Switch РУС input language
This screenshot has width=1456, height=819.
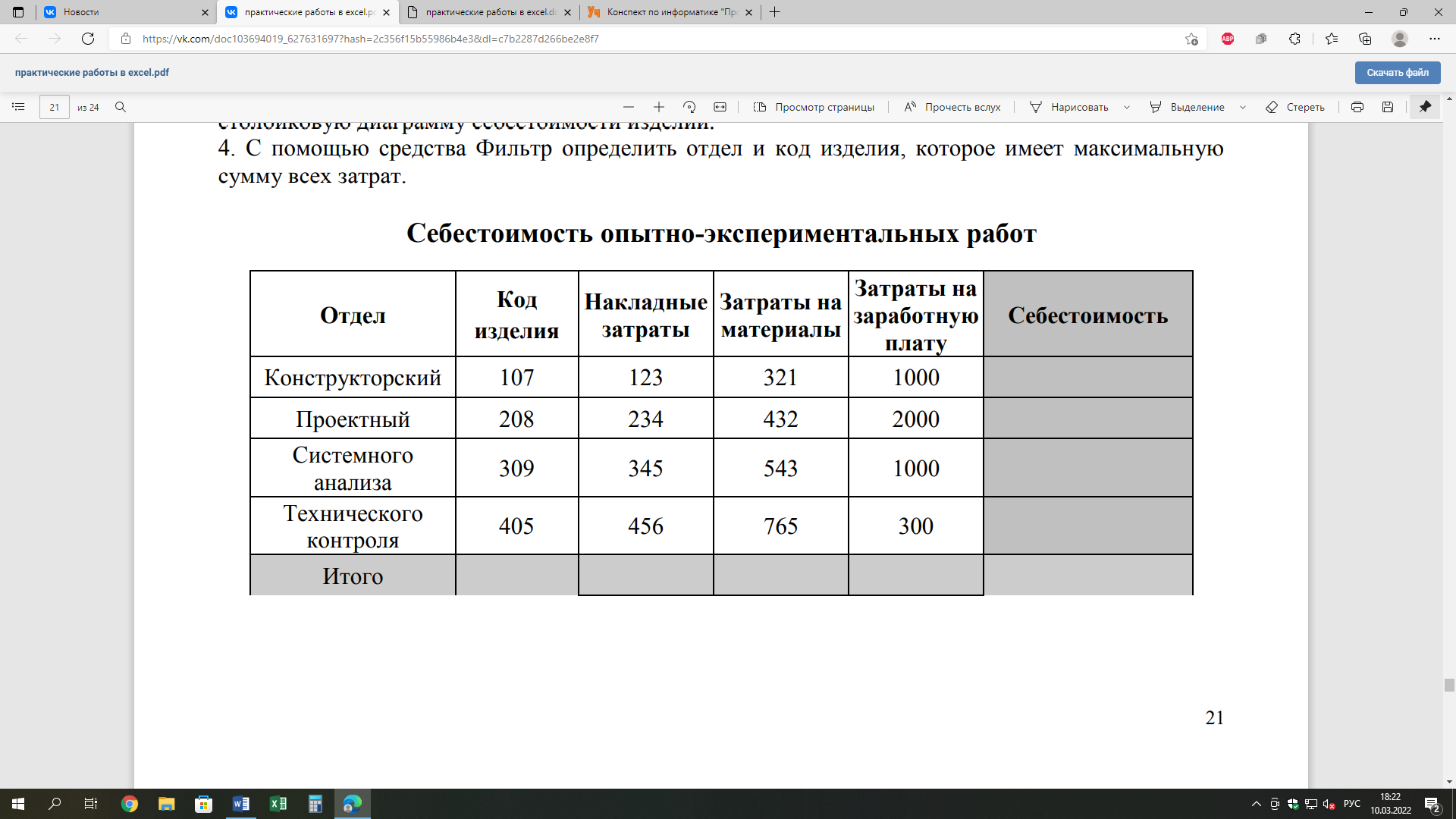tap(1352, 804)
